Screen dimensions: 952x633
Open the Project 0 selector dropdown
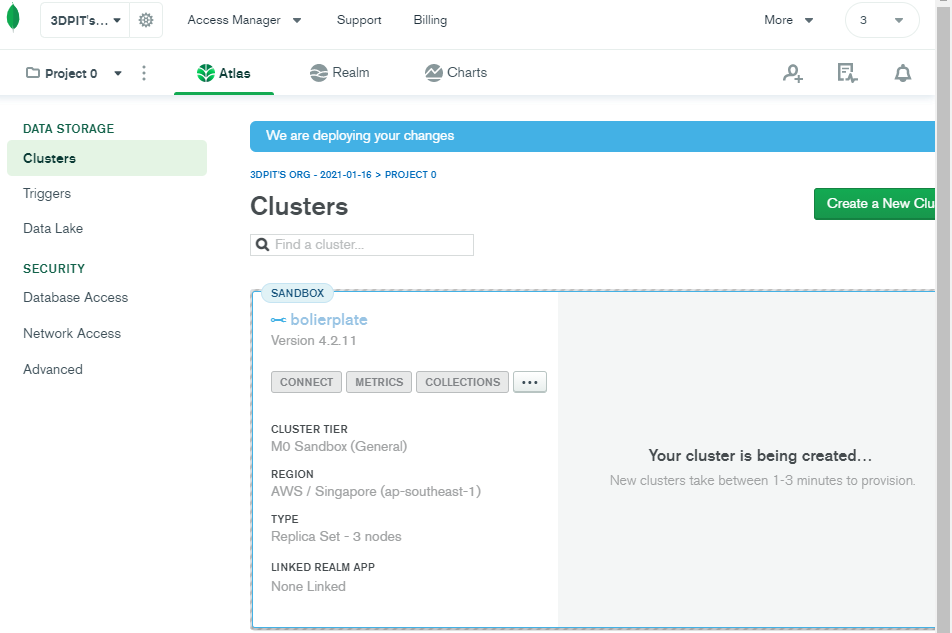[73, 73]
